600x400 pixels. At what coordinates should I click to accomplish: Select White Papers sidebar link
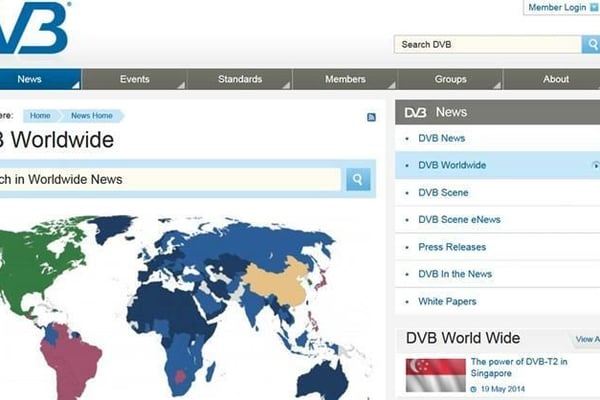click(x=447, y=301)
